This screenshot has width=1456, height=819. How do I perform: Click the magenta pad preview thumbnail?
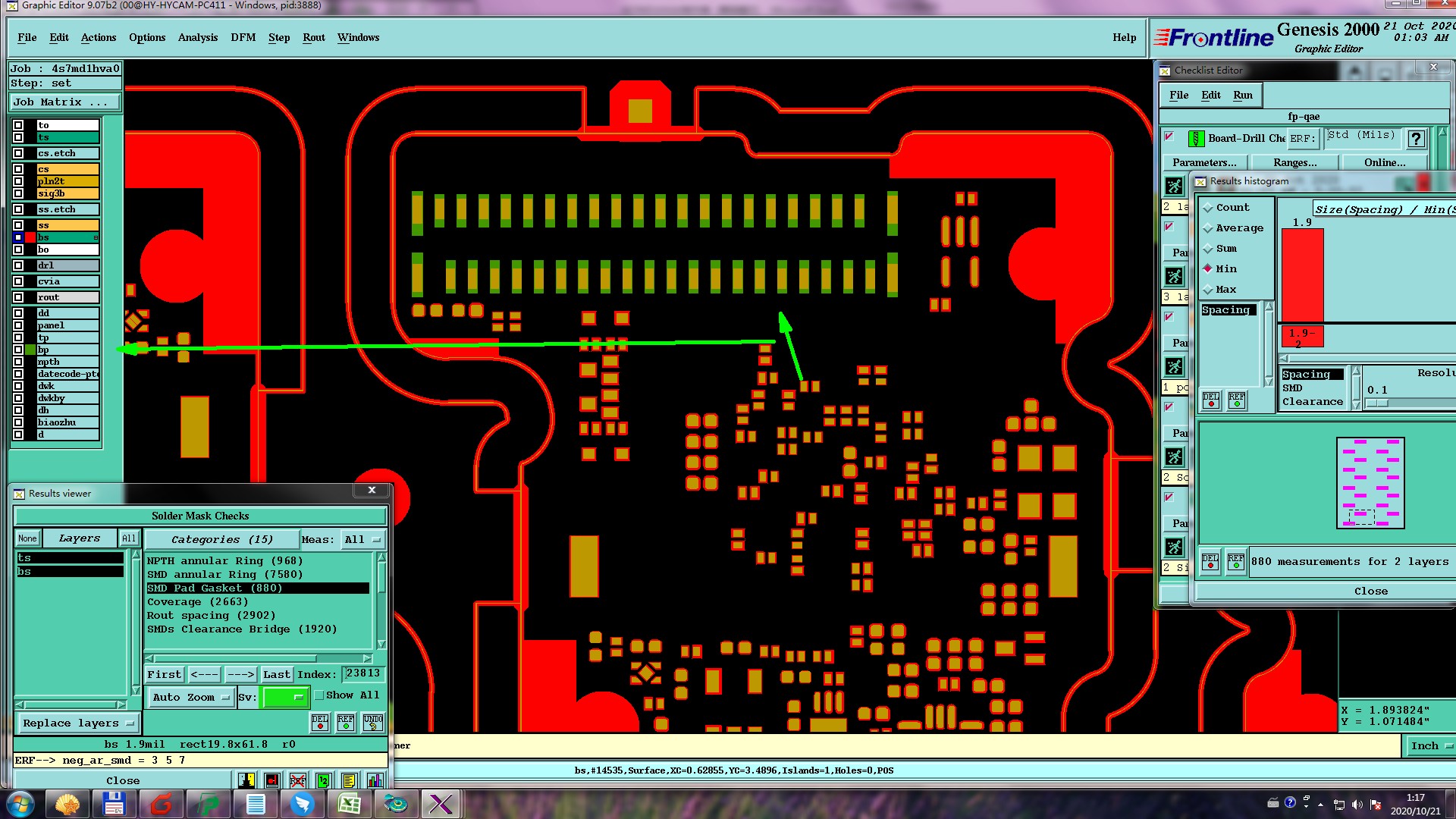click(x=1370, y=483)
